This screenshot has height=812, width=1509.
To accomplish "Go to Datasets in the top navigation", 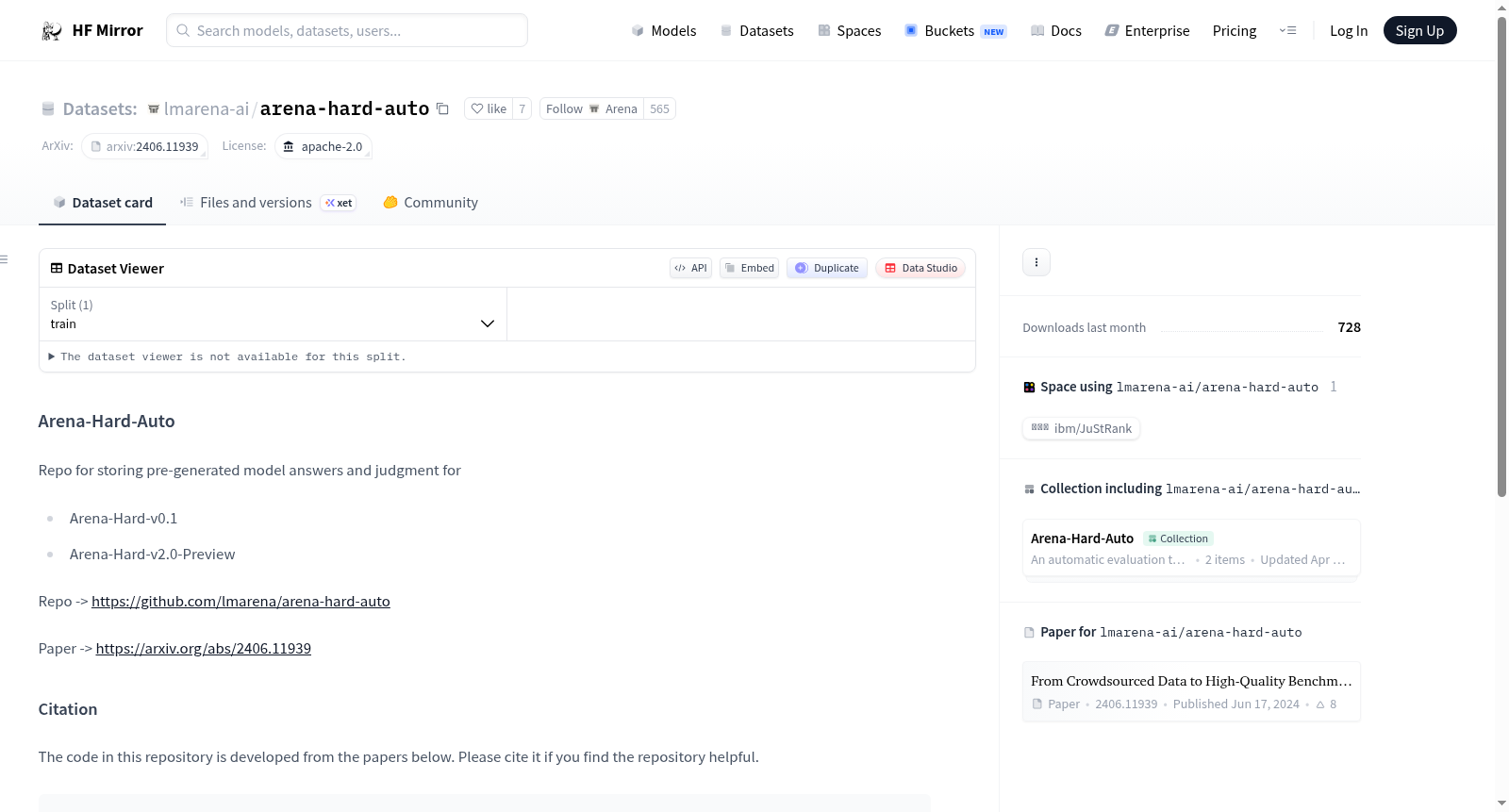I will [757, 31].
